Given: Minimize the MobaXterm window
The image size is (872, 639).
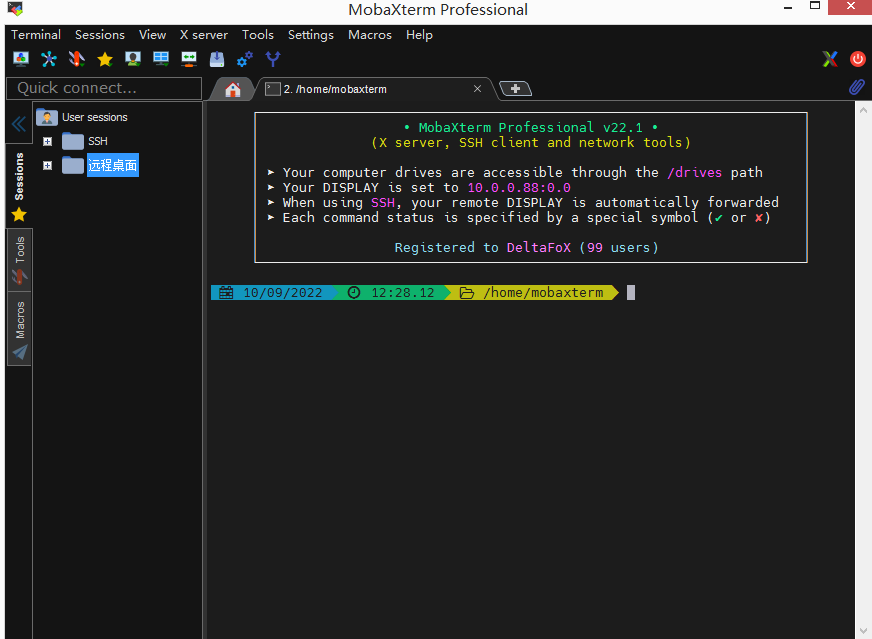Looking at the screenshot, I should [x=787, y=8].
